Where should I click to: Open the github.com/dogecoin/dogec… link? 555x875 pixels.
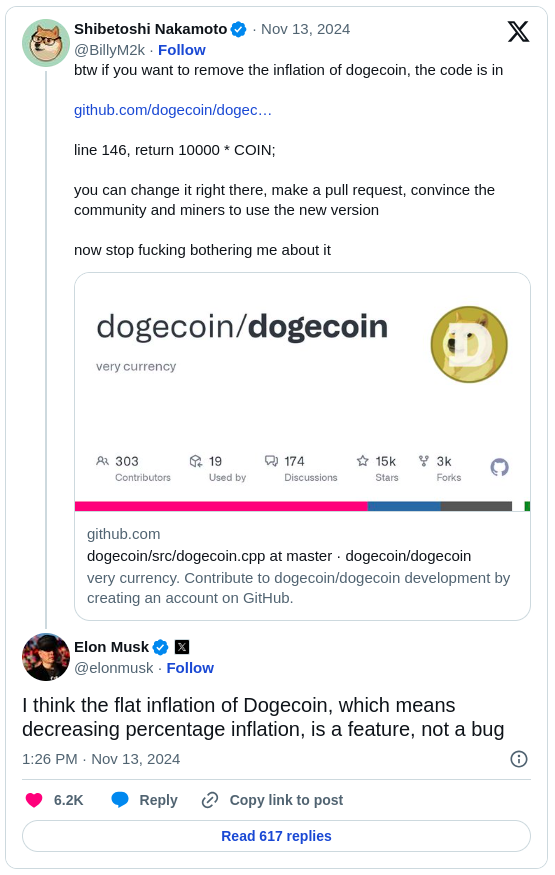173,110
